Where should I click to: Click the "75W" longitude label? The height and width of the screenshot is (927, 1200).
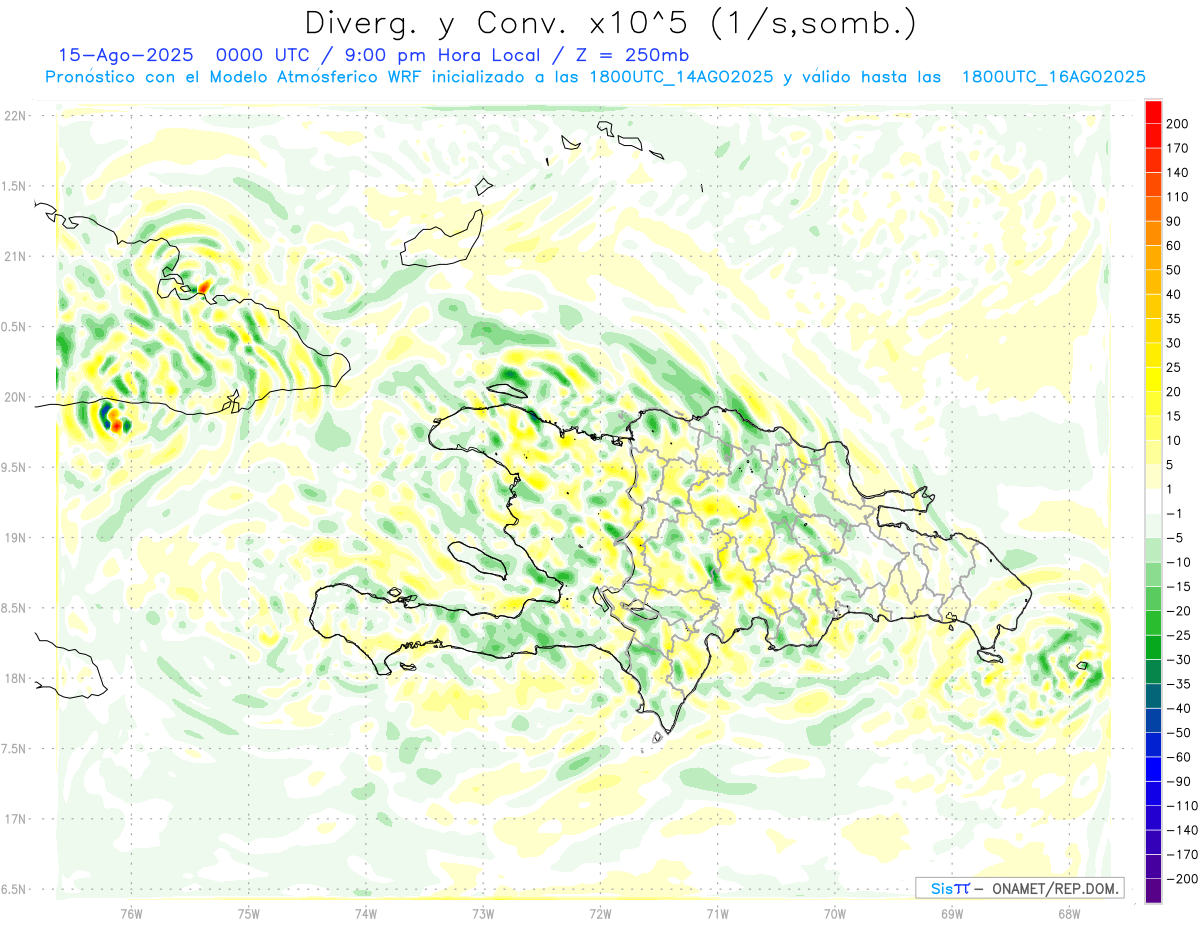tap(248, 913)
